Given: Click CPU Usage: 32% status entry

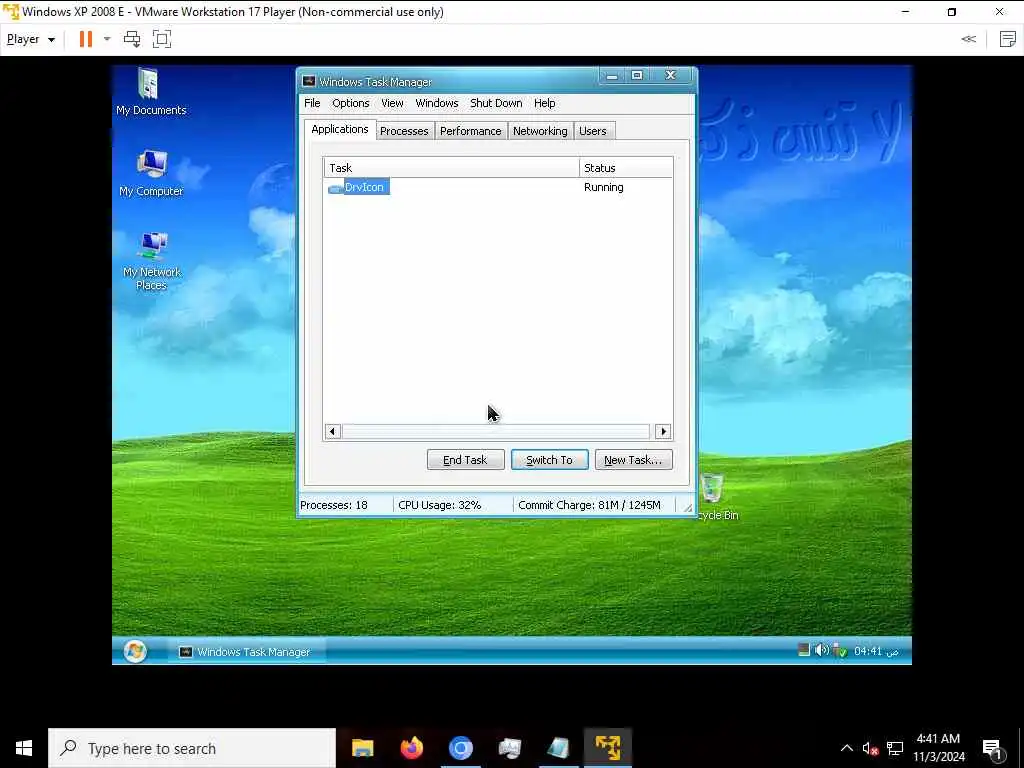Looking at the screenshot, I should (440, 505).
